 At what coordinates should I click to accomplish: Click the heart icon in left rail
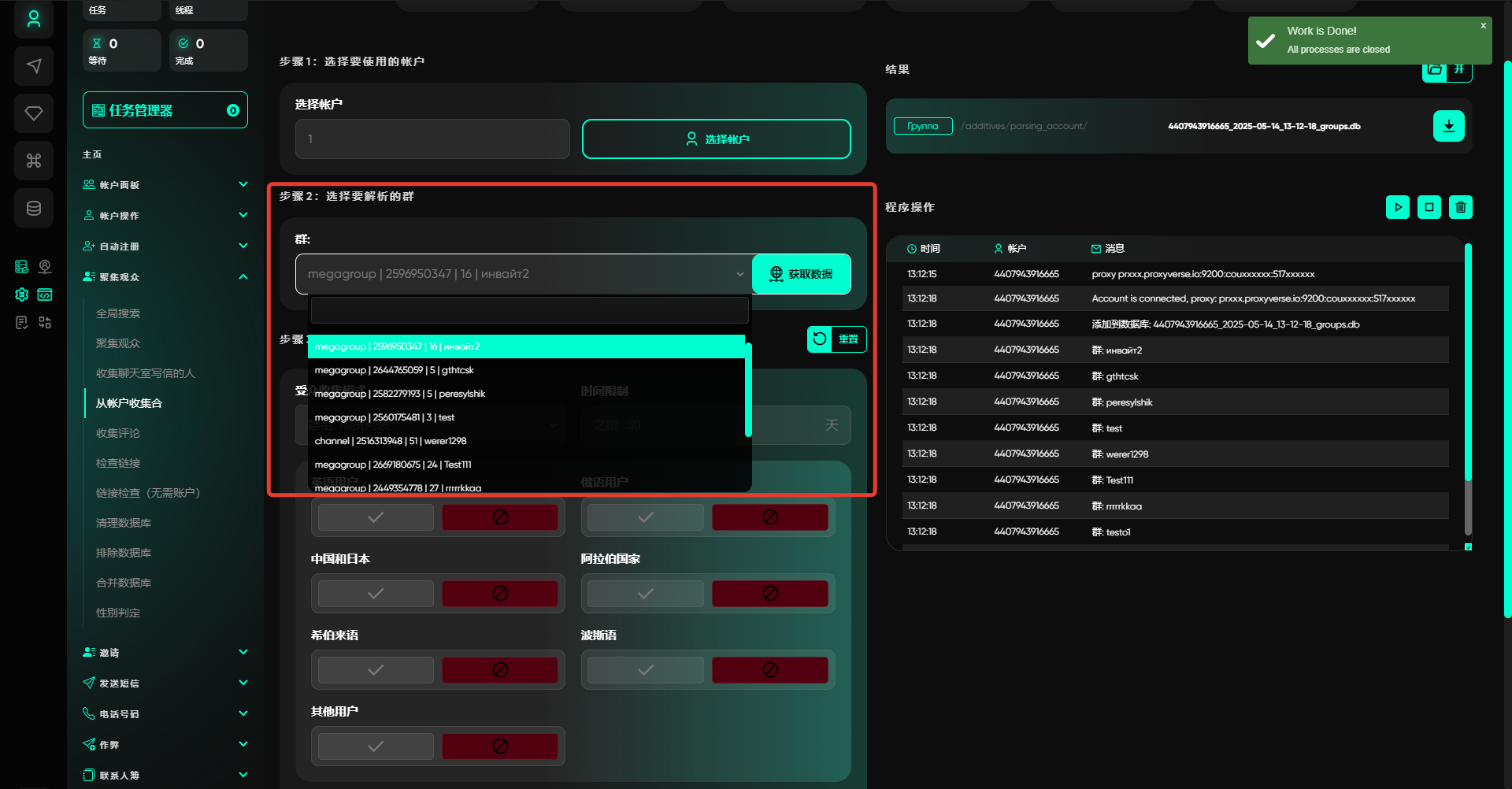[x=34, y=113]
